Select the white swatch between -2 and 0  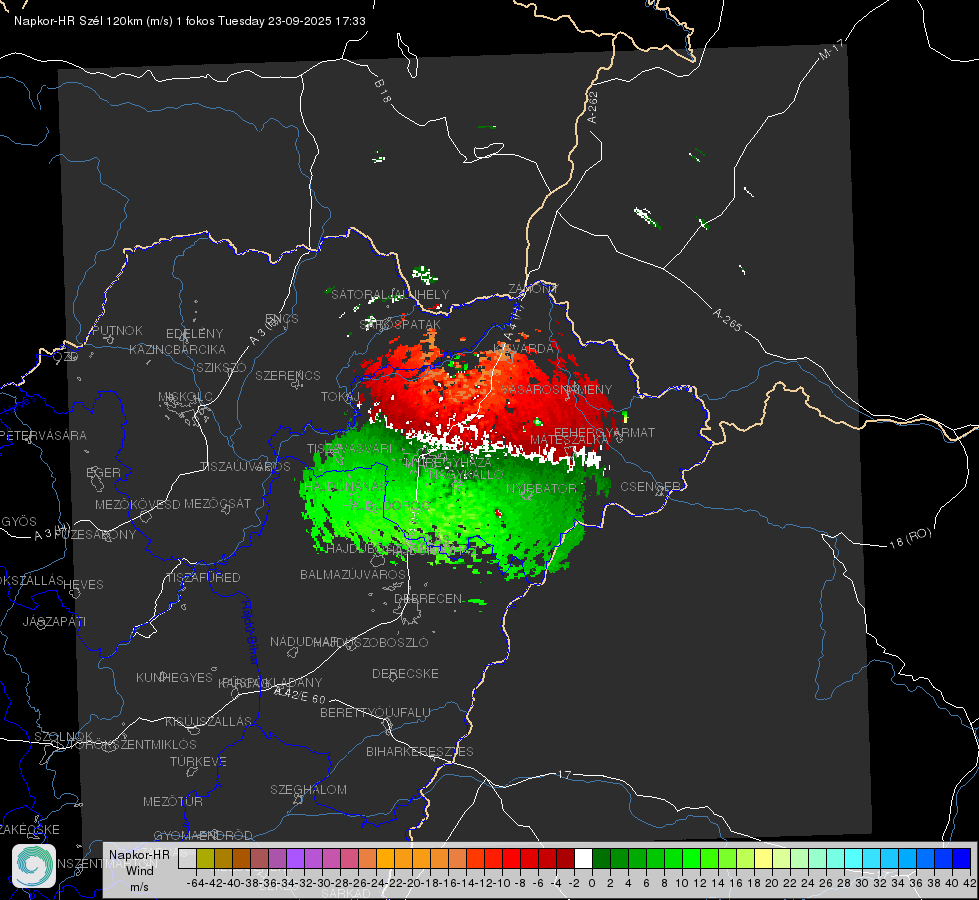click(x=583, y=858)
